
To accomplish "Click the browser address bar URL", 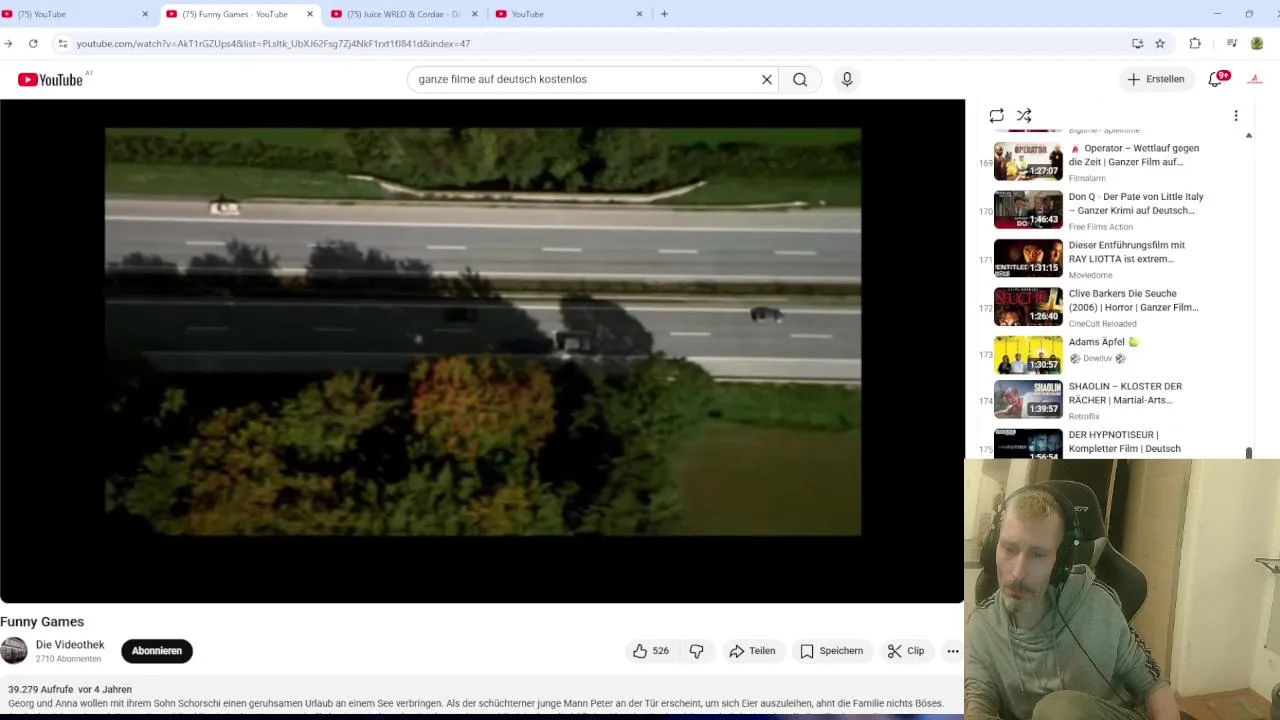I will click(273, 43).
